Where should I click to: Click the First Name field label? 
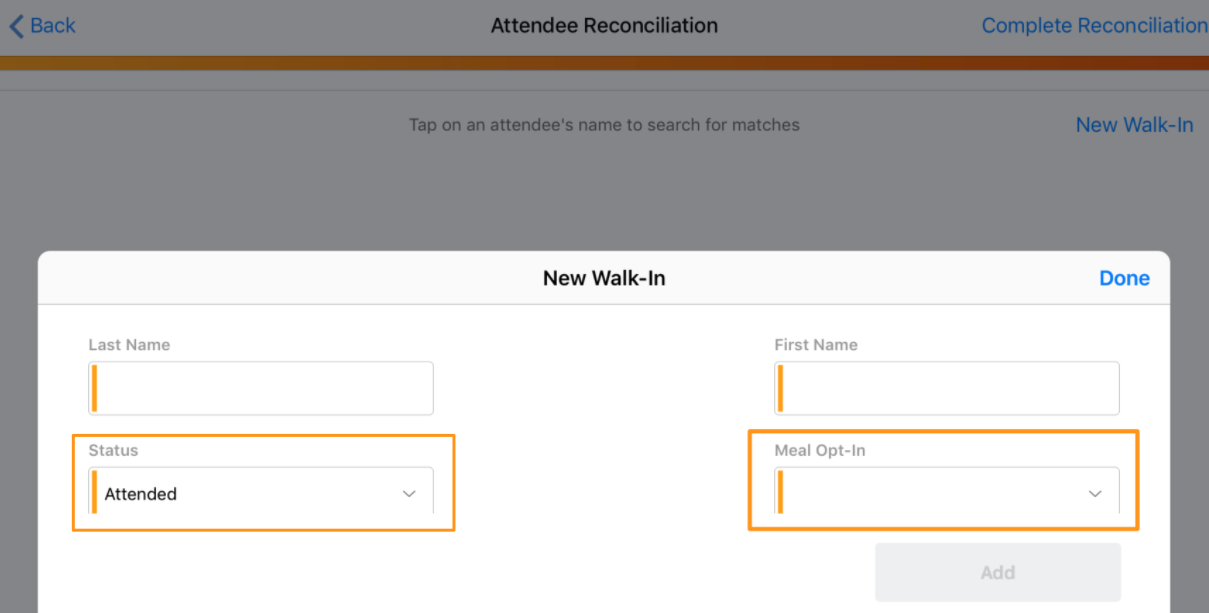coord(816,345)
